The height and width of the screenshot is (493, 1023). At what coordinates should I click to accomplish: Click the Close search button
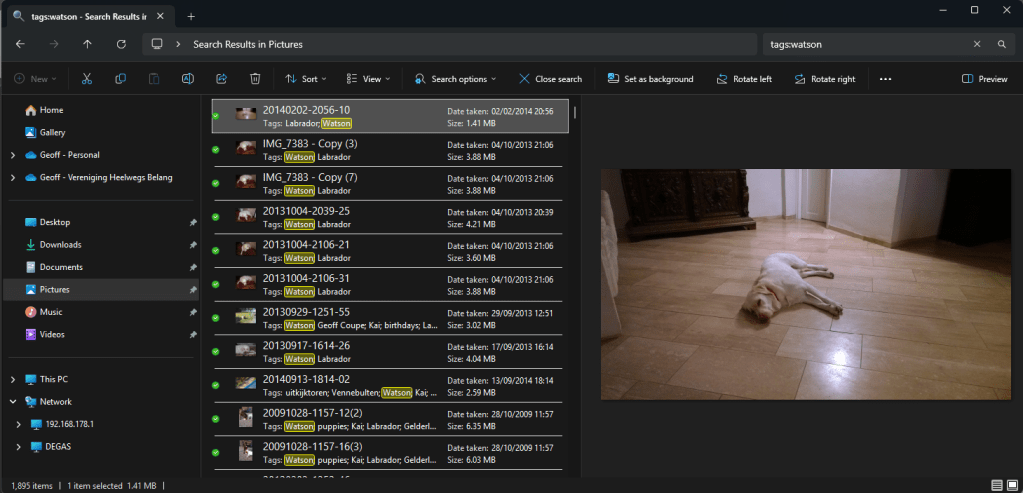(x=550, y=79)
